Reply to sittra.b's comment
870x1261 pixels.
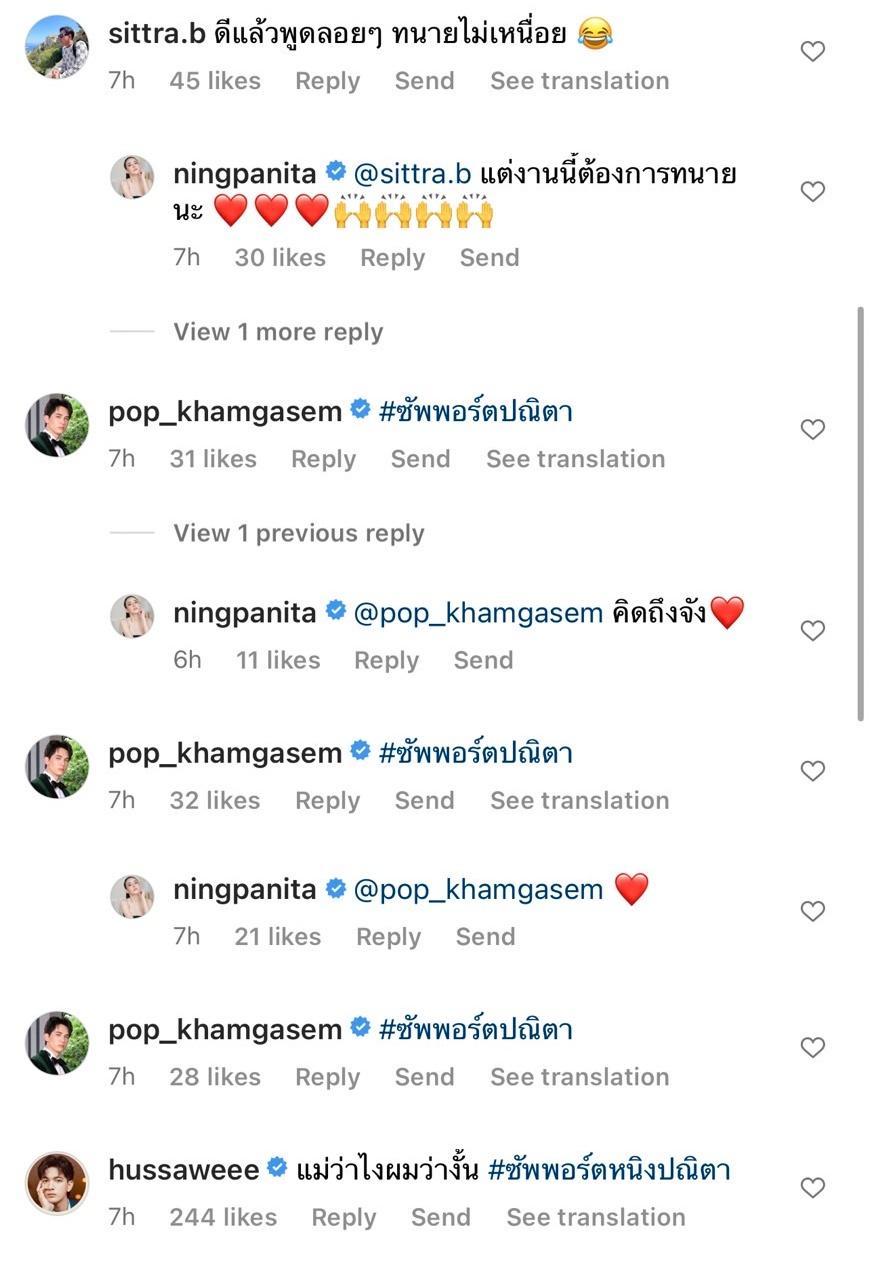point(327,81)
